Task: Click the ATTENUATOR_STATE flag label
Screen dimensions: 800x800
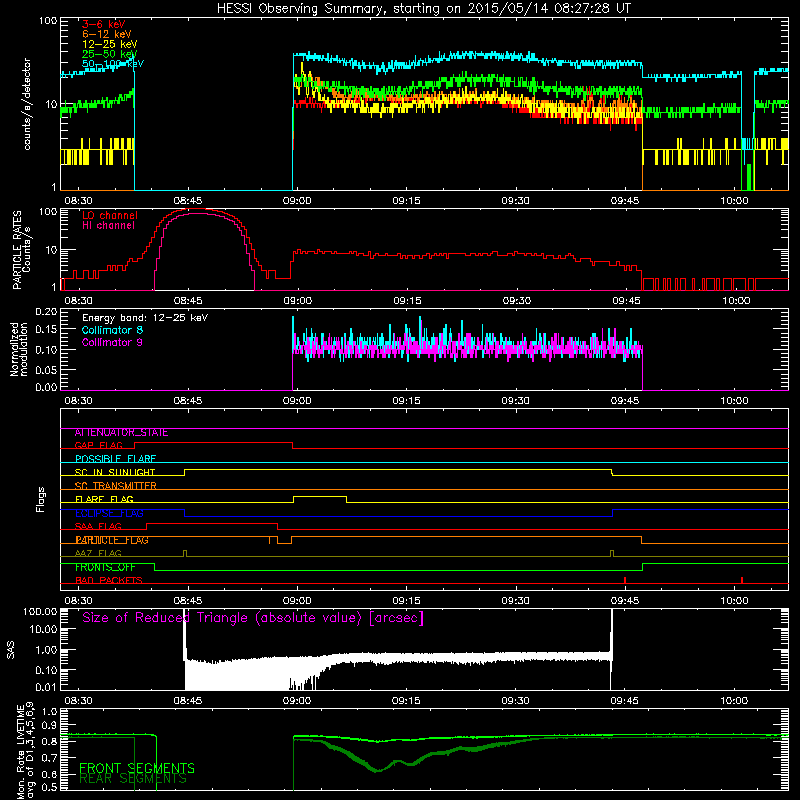Action: 121,433
